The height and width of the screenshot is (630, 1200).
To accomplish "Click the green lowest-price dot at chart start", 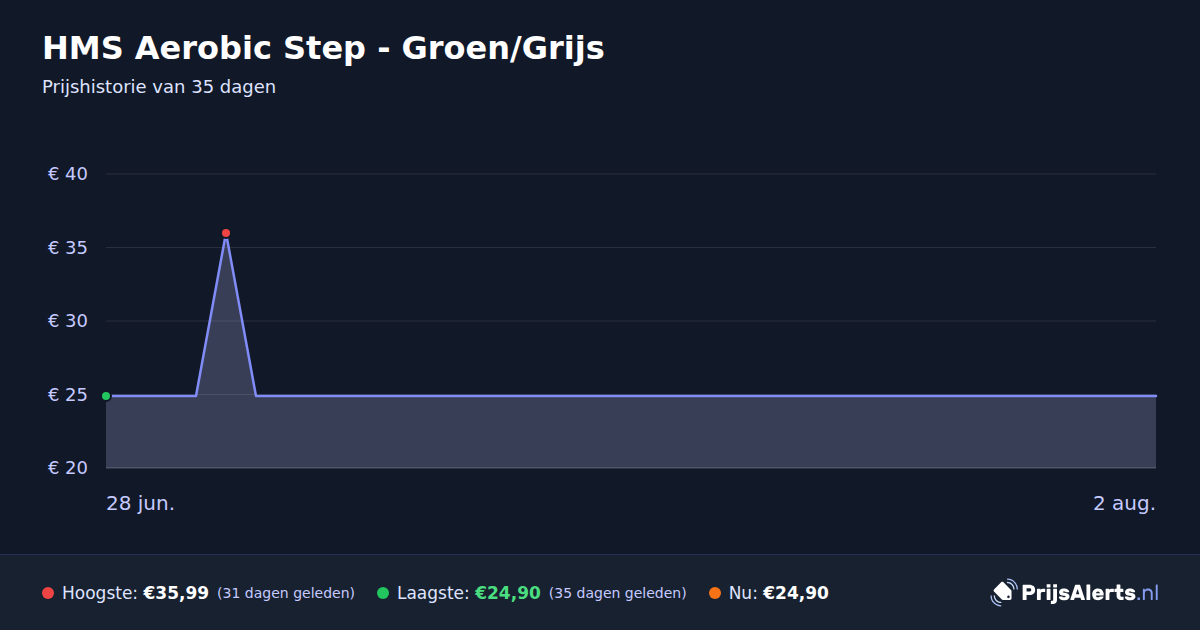I will tap(106, 396).
